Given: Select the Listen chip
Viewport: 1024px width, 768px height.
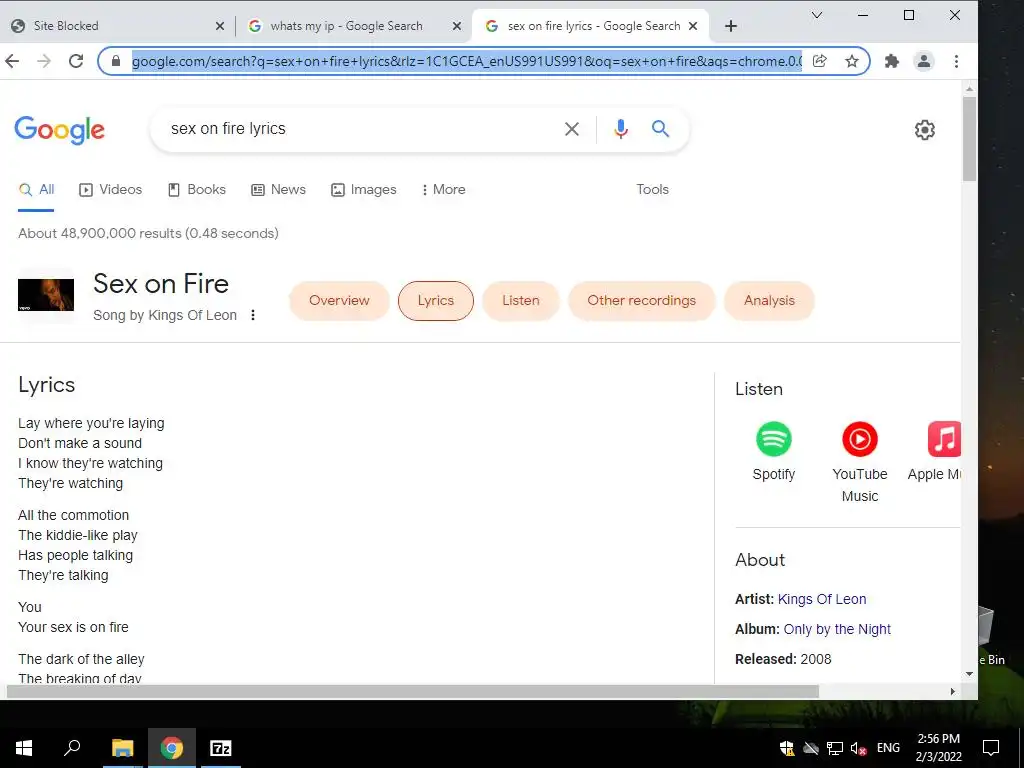Looking at the screenshot, I should tap(520, 300).
